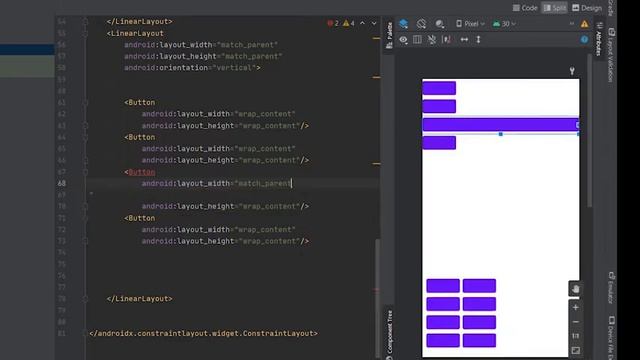
Task: Collapse the red-underlined Button fold at line 67
Action: coord(85,172)
